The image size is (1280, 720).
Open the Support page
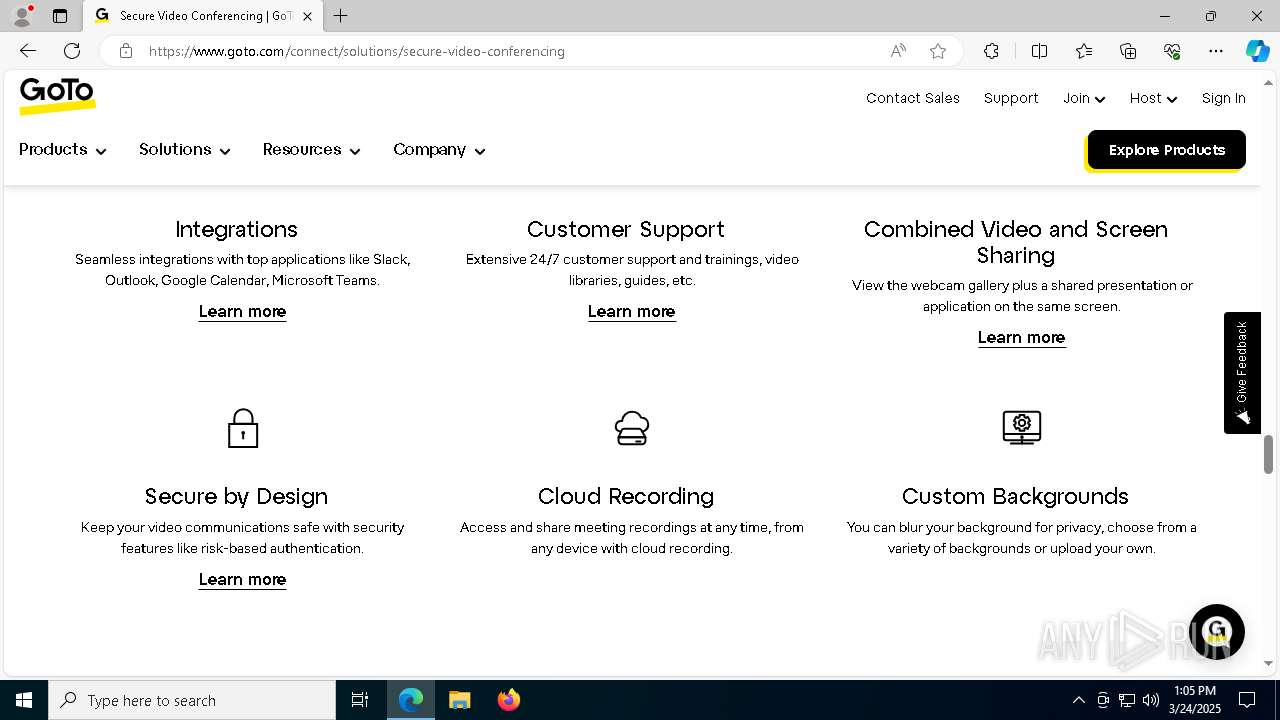tap(1011, 98)
